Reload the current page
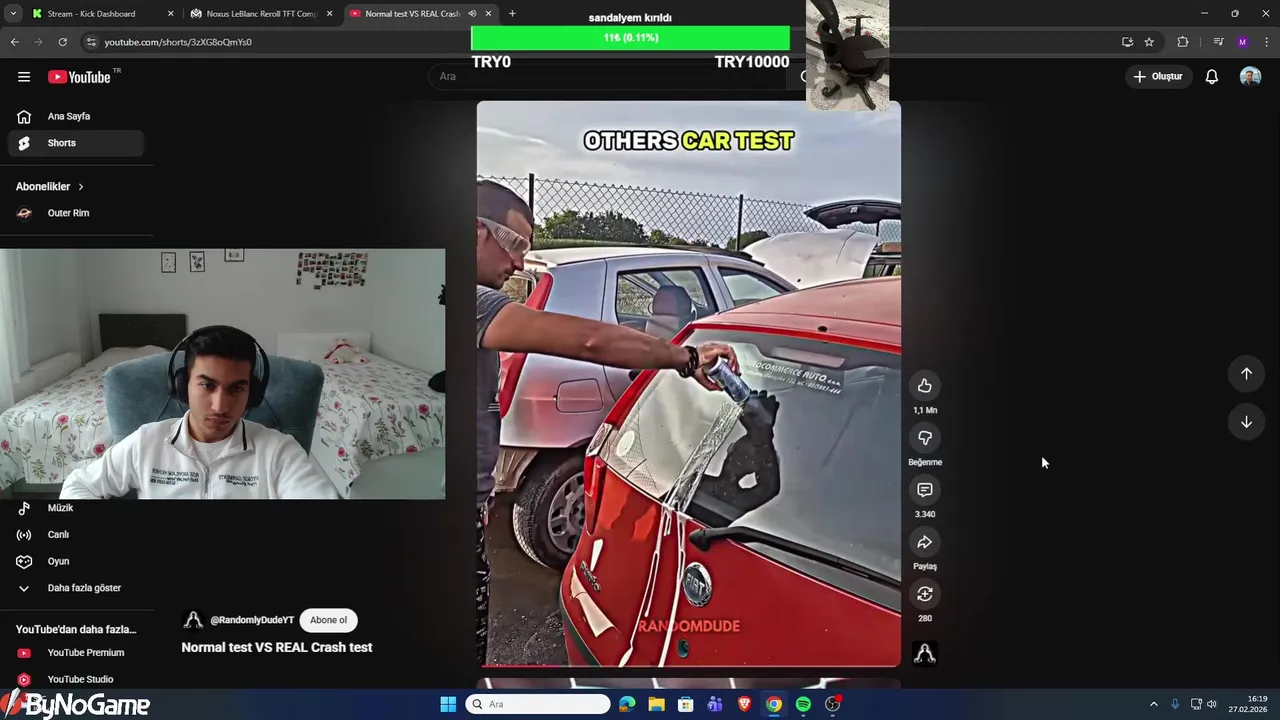The height and width of the screenshot is (720, 1280). (63, 42)
